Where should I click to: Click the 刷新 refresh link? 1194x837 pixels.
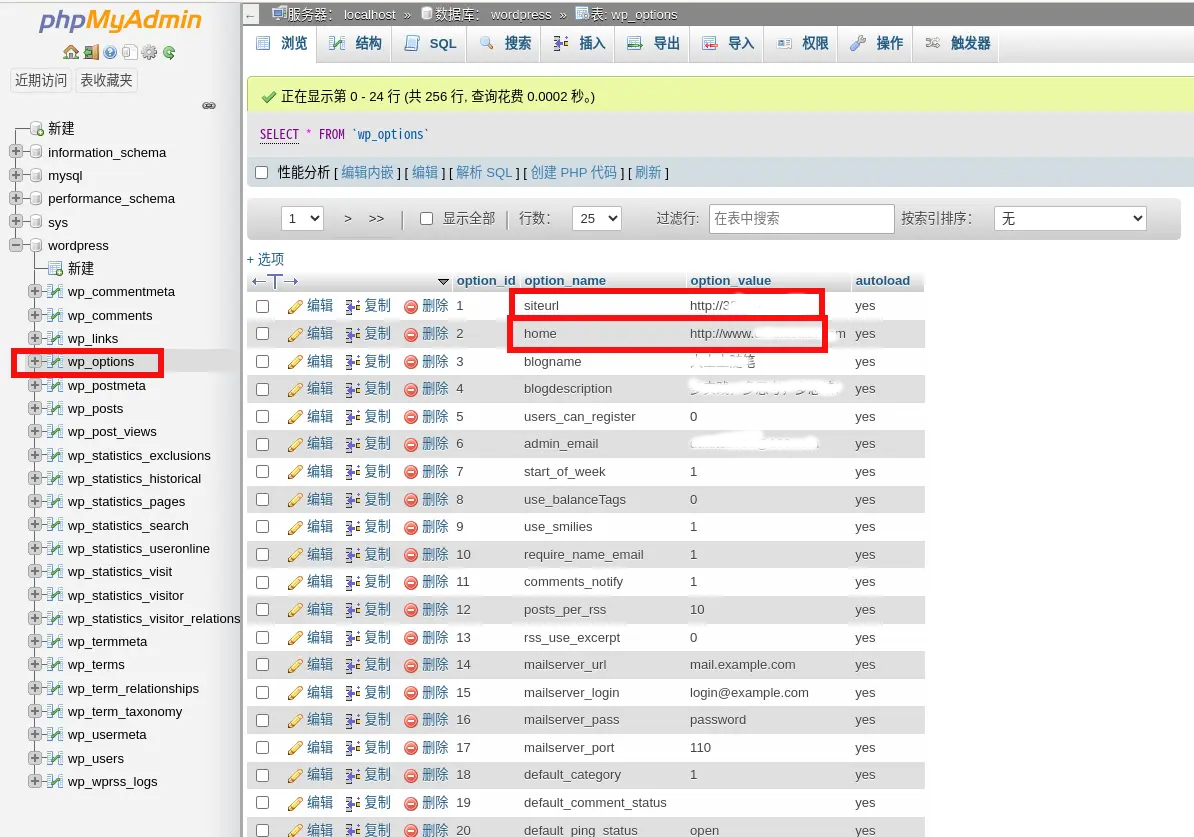point(648,173)
